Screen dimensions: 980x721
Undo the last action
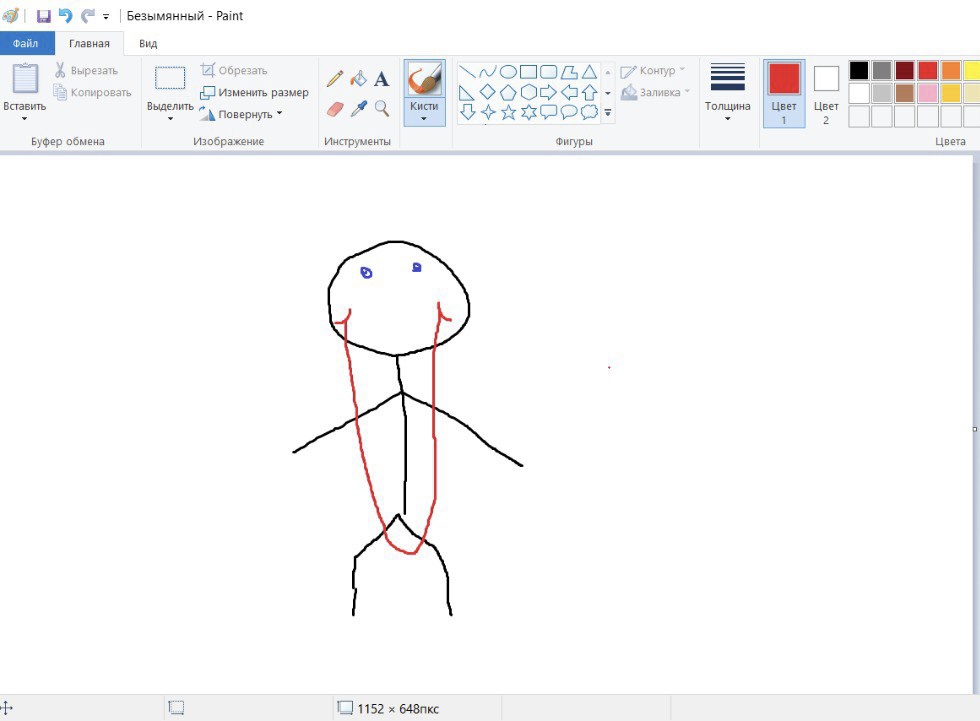pyautogui.click(x=65, y=16)
